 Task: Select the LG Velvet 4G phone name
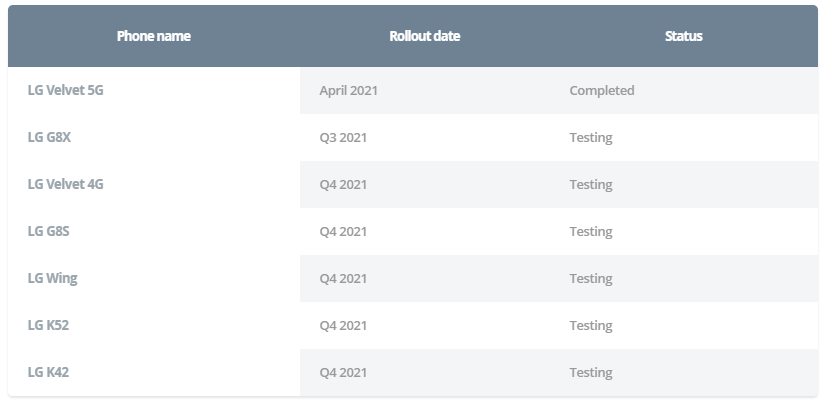pos(66,184)
